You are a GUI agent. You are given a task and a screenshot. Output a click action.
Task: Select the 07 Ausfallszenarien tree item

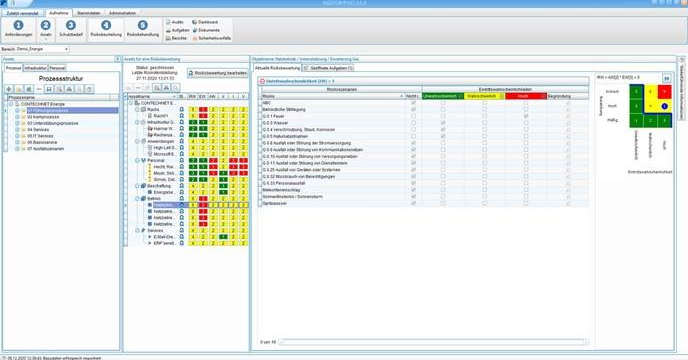click(x=46, y=149)
